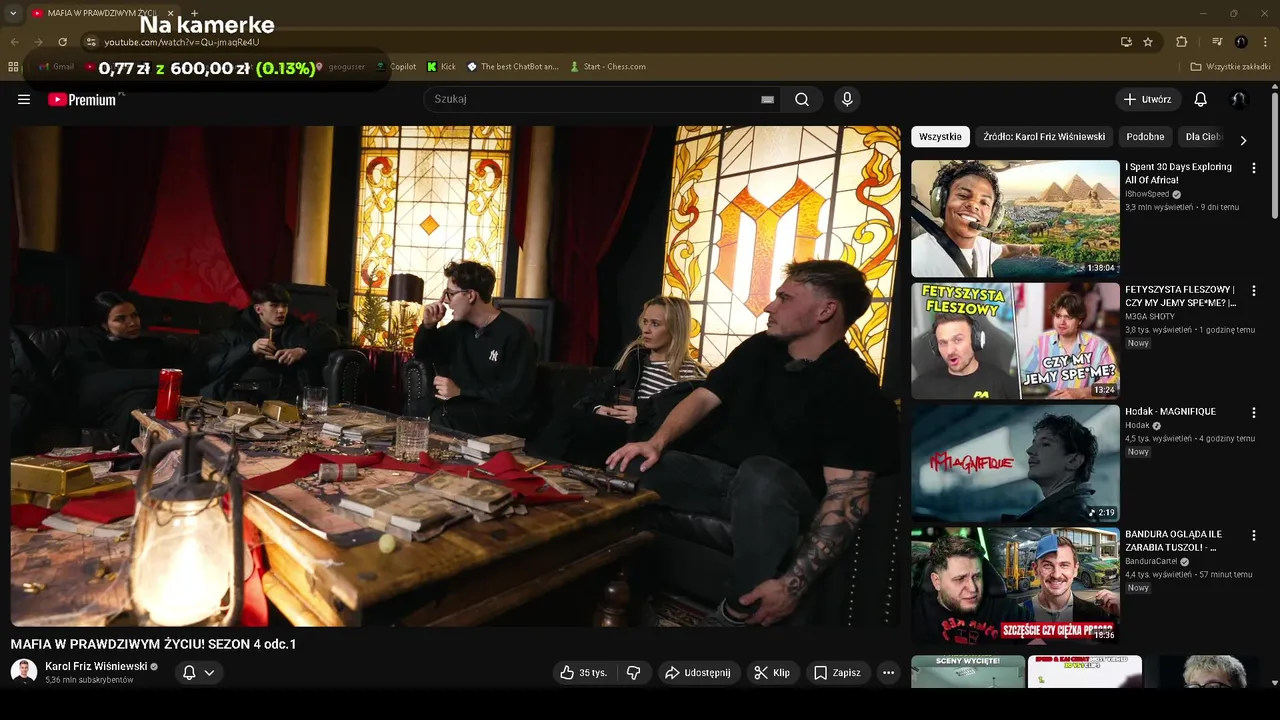
Task: Go forward in browser history
Action: [38, 42]
